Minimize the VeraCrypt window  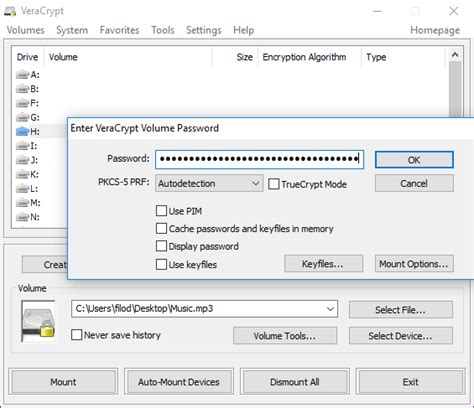coord(377,11)
